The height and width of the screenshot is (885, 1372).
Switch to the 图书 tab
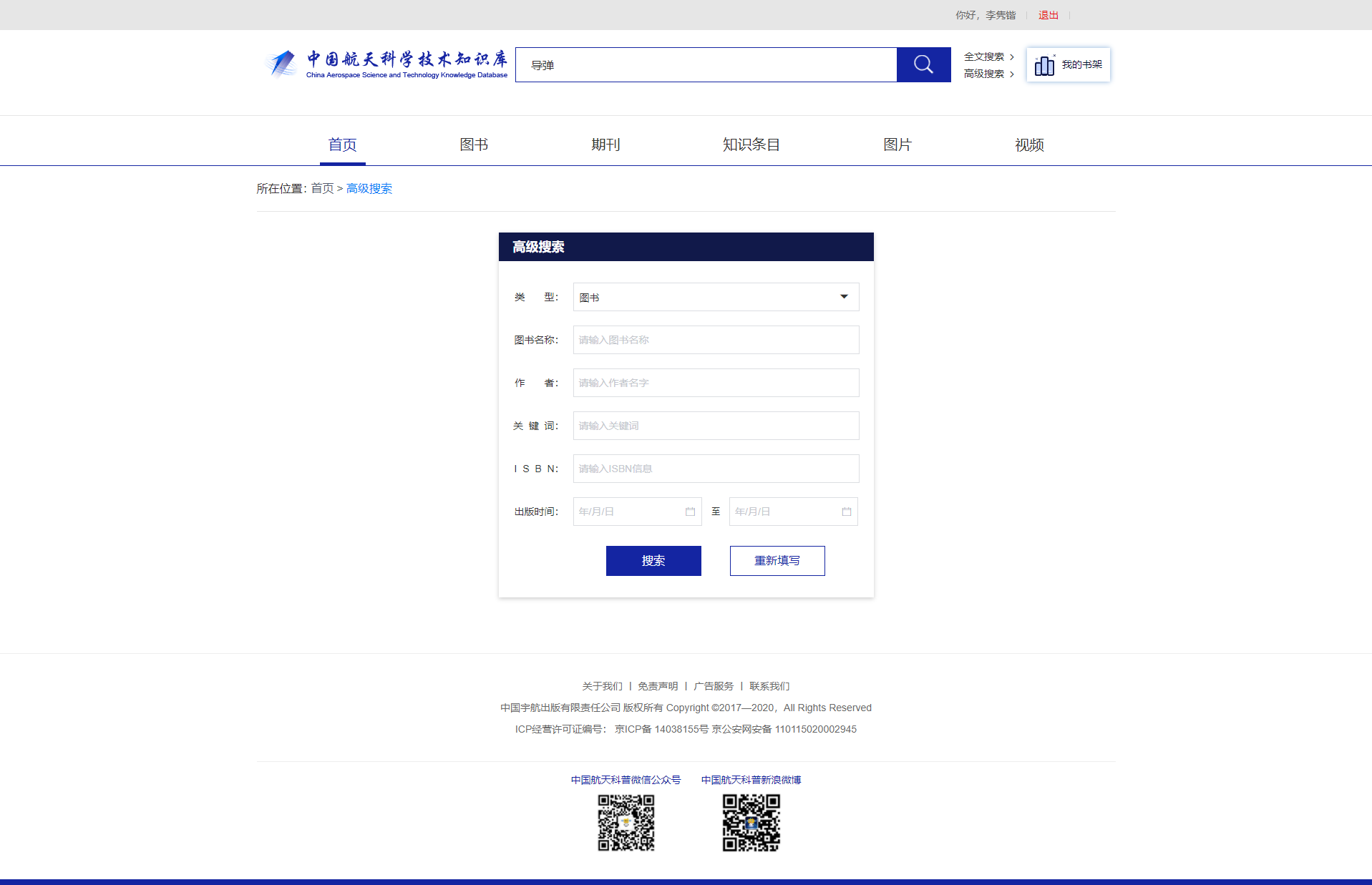pos(474,145)
